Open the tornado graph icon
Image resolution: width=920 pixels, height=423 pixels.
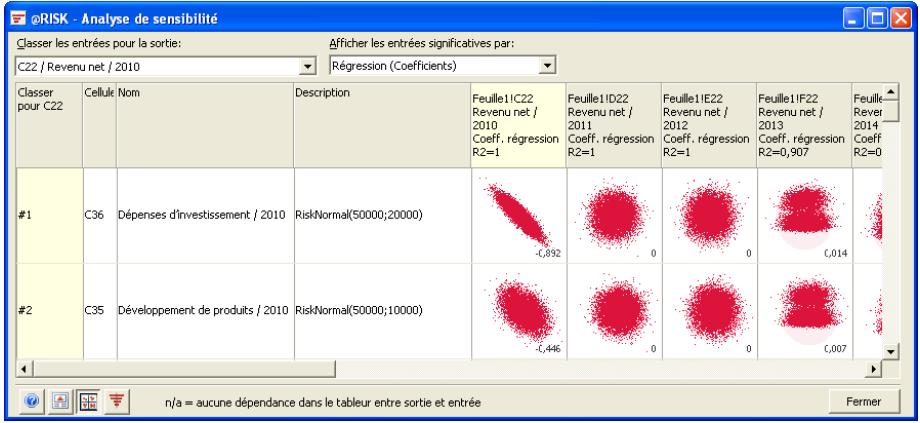117,401
